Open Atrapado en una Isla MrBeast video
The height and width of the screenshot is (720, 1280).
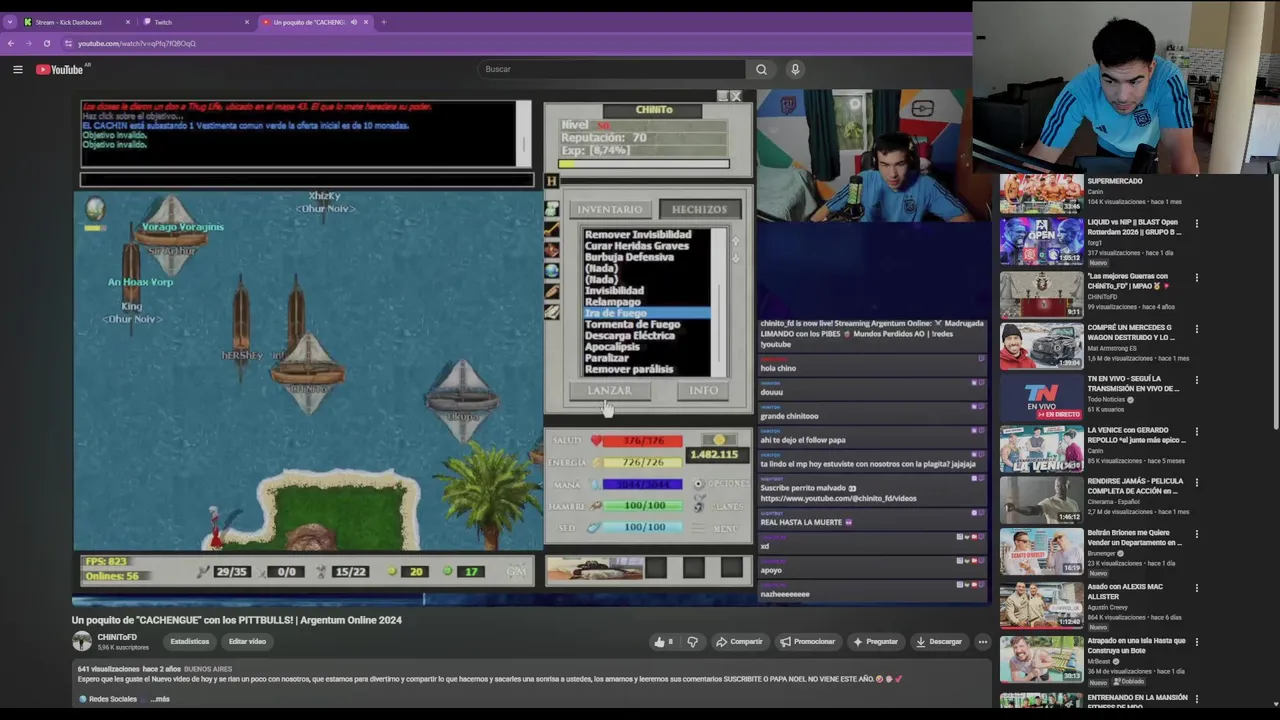tap(1041, 658)
